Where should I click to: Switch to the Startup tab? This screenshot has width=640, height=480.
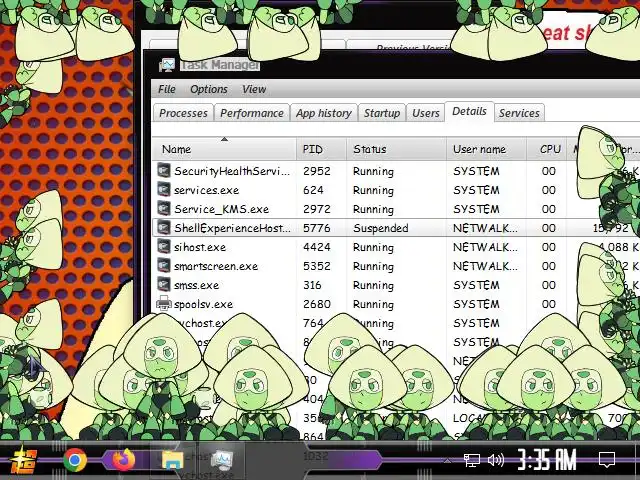tap(382, 113)
